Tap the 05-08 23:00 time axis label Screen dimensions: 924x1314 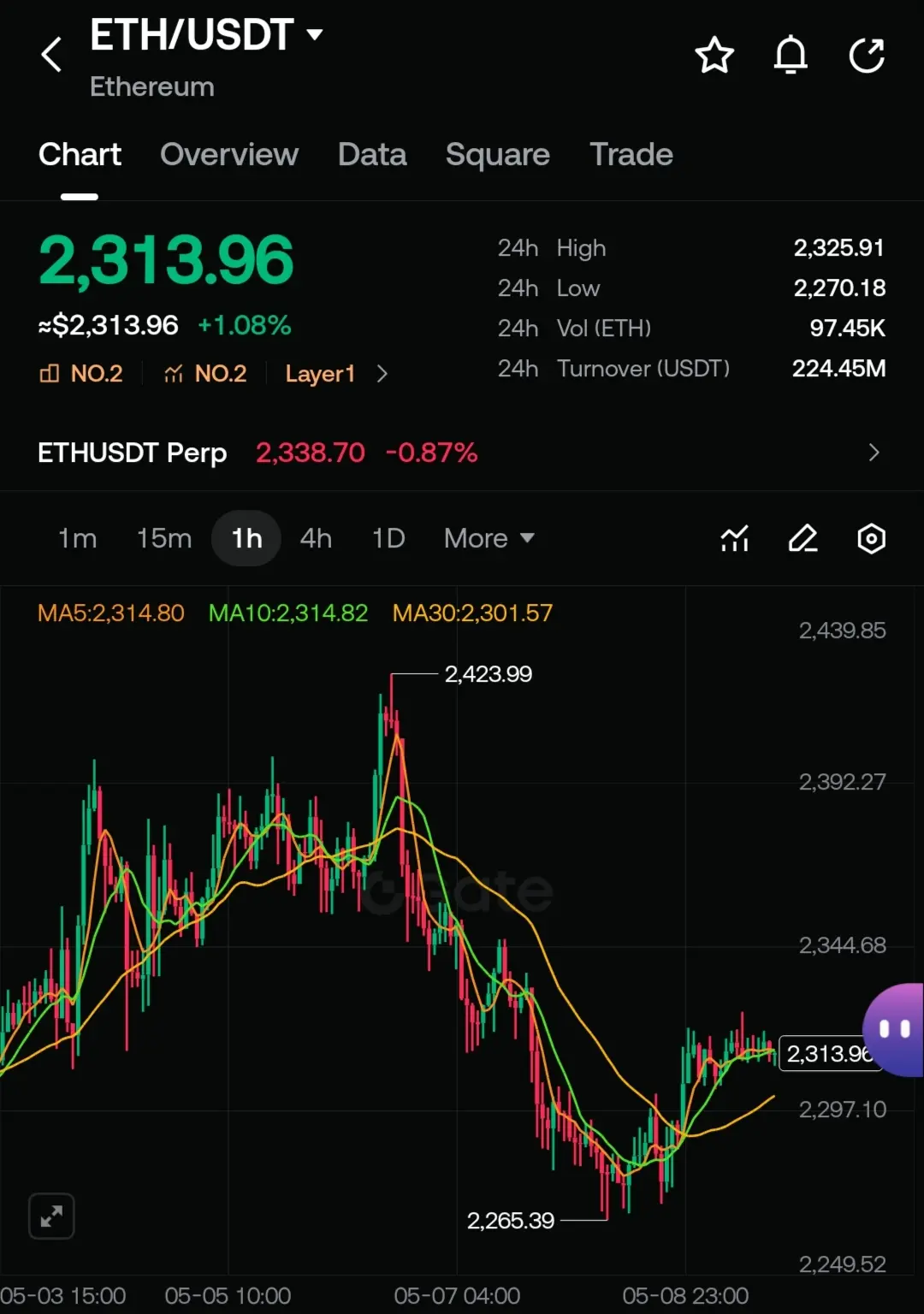pyautogui.click(x=685, y=1296)
